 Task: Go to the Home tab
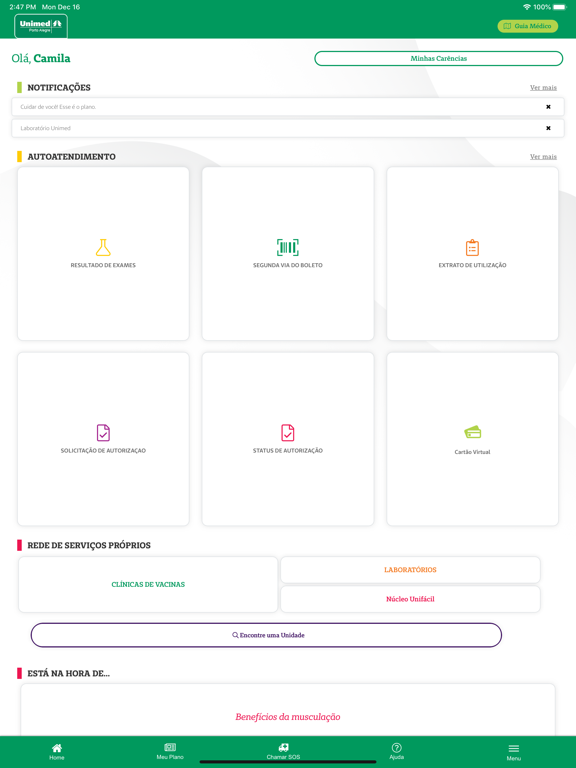[57, 751]
